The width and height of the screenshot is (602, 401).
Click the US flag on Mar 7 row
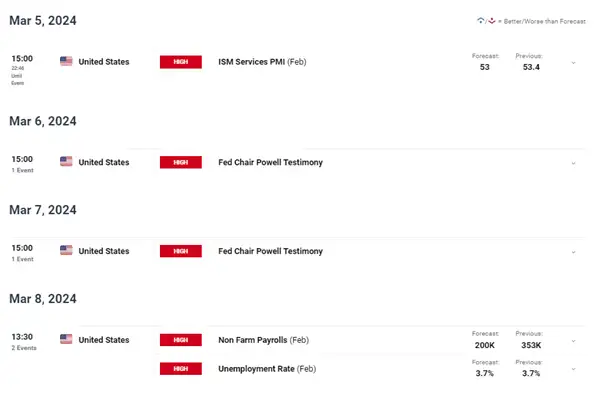coord(66,251)
